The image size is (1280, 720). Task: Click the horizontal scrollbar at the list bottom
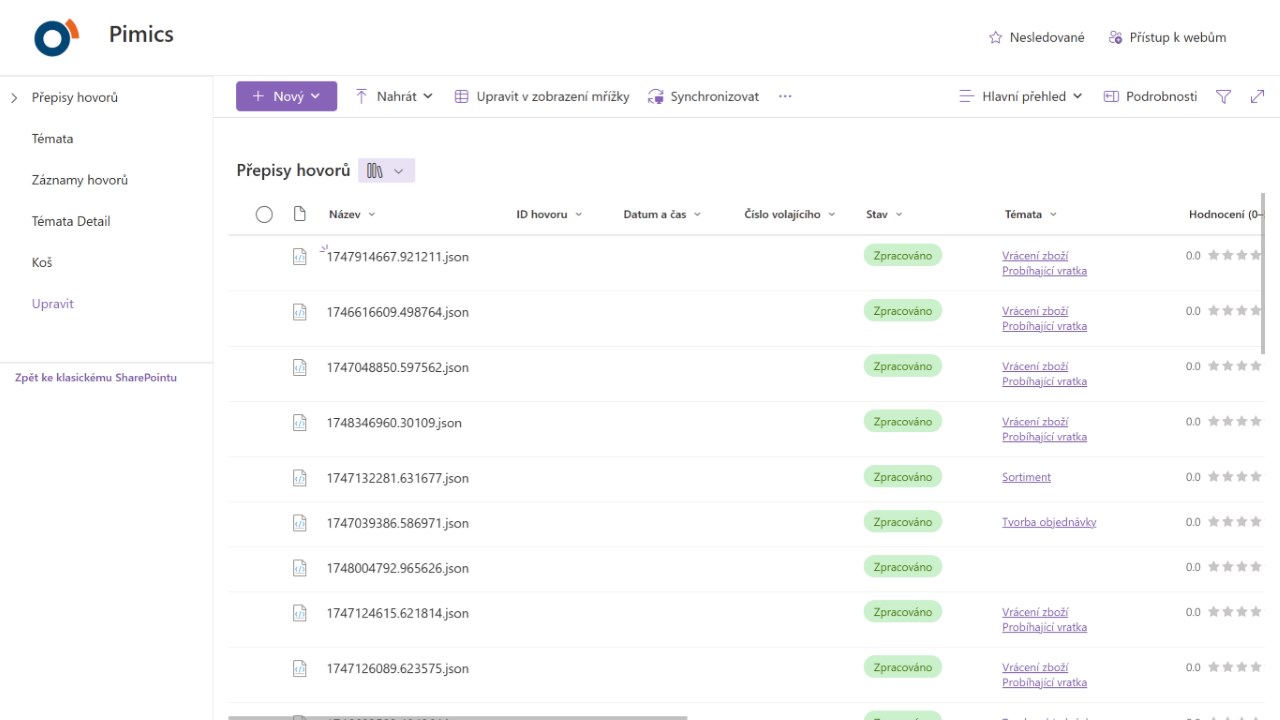point(457,717)
